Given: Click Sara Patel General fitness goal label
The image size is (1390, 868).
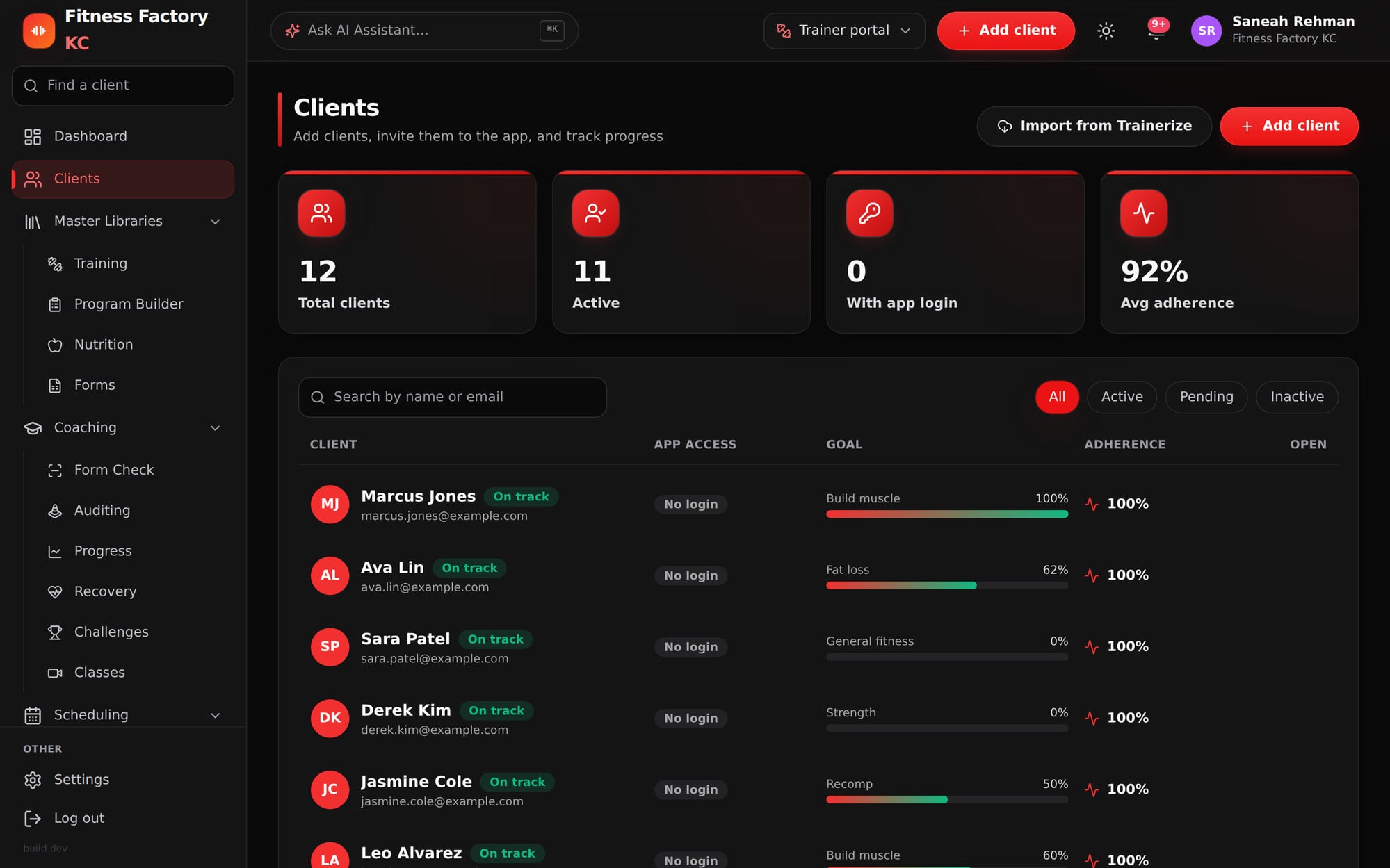Looking at the screenshot, I should [x=870, y=641].
